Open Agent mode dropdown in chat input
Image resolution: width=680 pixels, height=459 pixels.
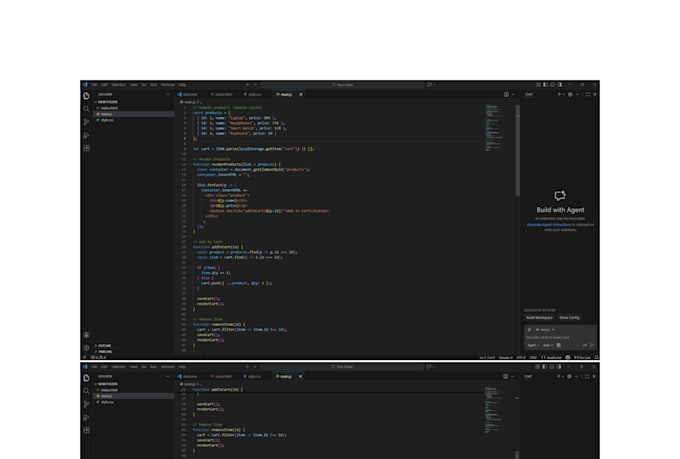pos(533,345)
